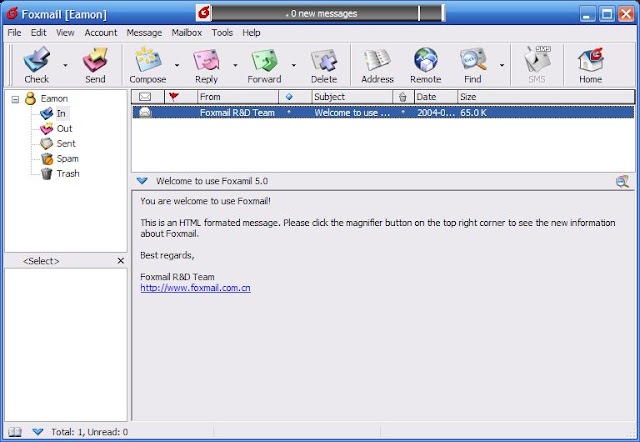
Task: Click the blue arrow in status bar
Action: click(x=38, y=431)
